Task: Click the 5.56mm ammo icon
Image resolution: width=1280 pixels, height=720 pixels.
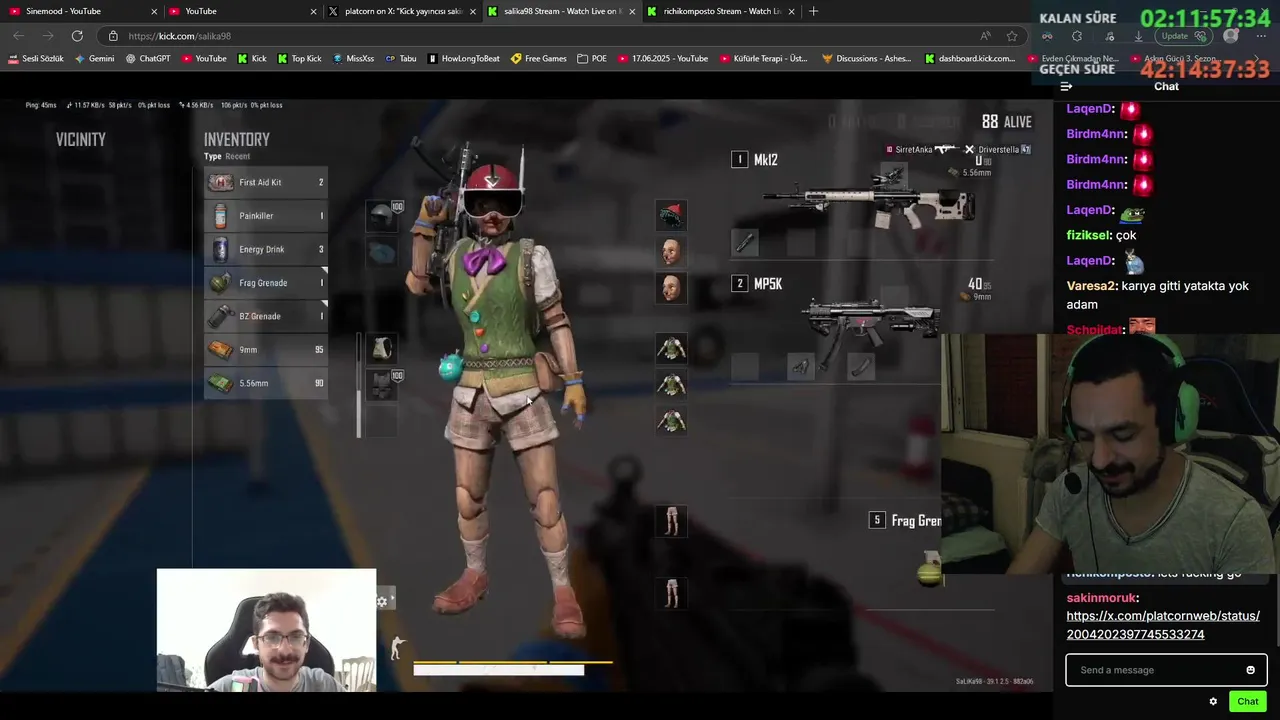Action: [x=220, y=383]
